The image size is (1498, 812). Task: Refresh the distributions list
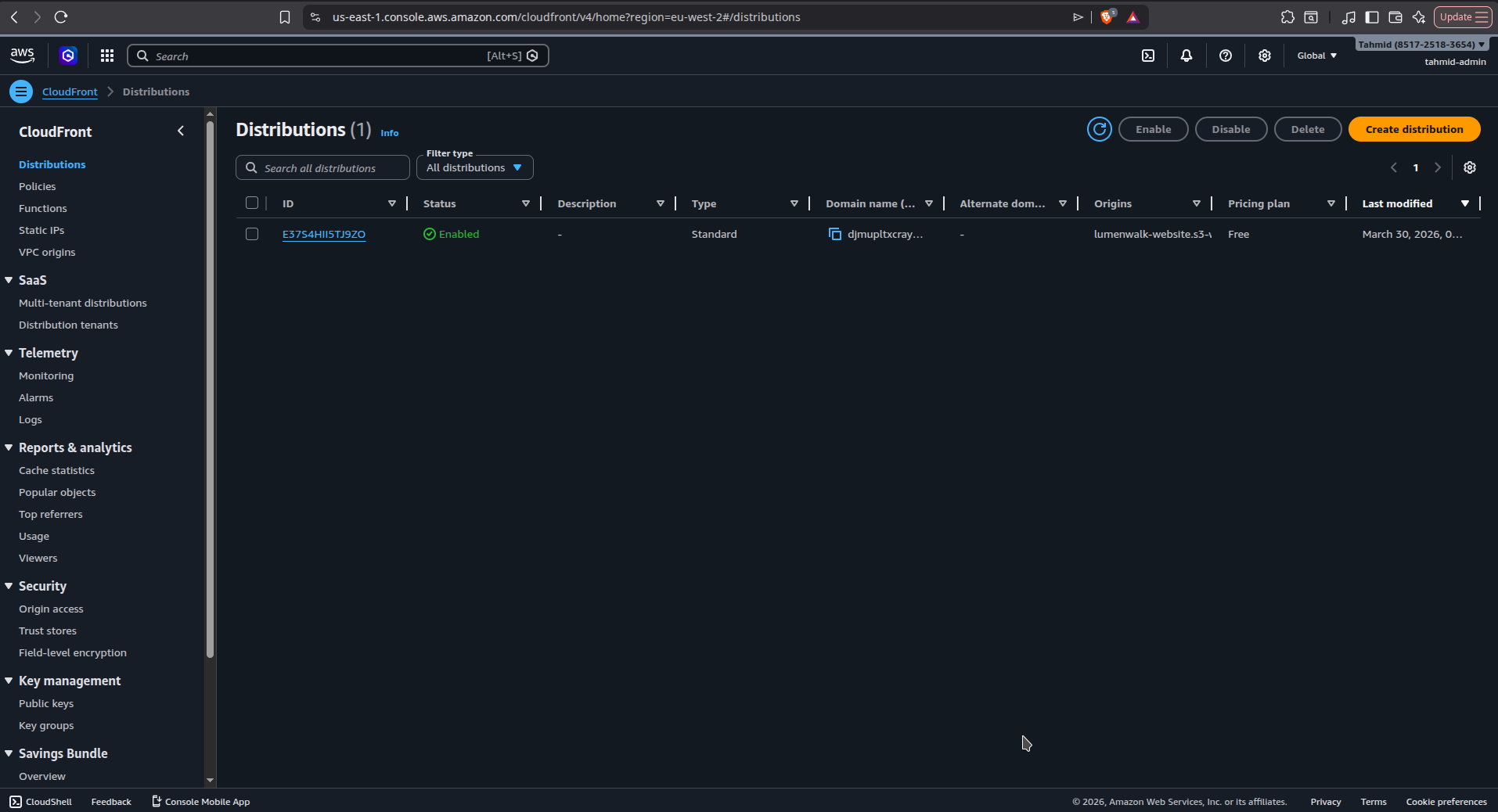(x=1100, y=129)
